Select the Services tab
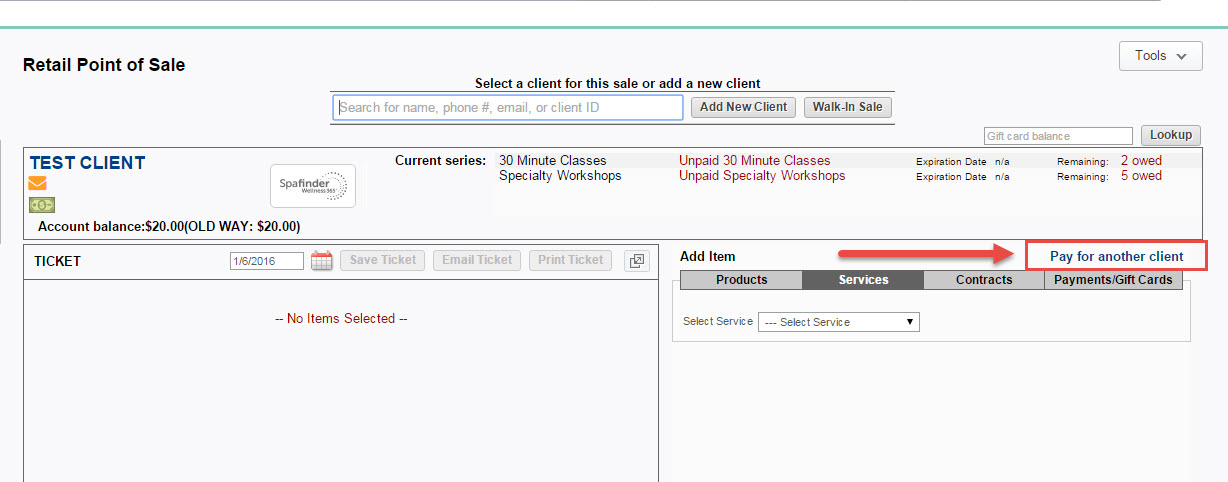Screen dimensions: 1228x482 [x=863, y=280]
